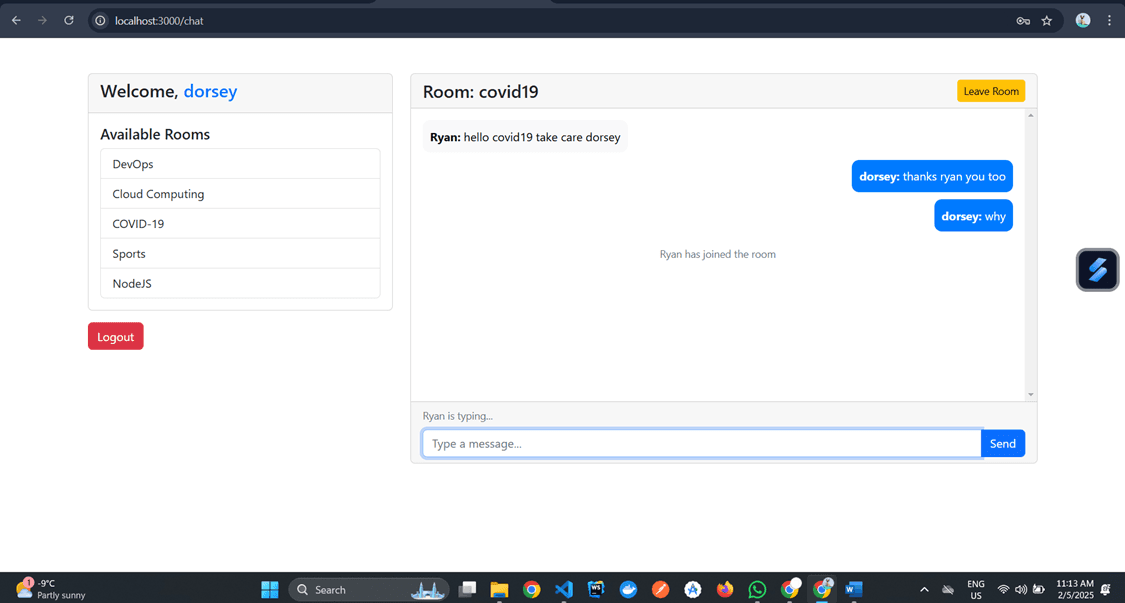
Task: Click the floating blue S extension icon
Action: coord(1097,270)
